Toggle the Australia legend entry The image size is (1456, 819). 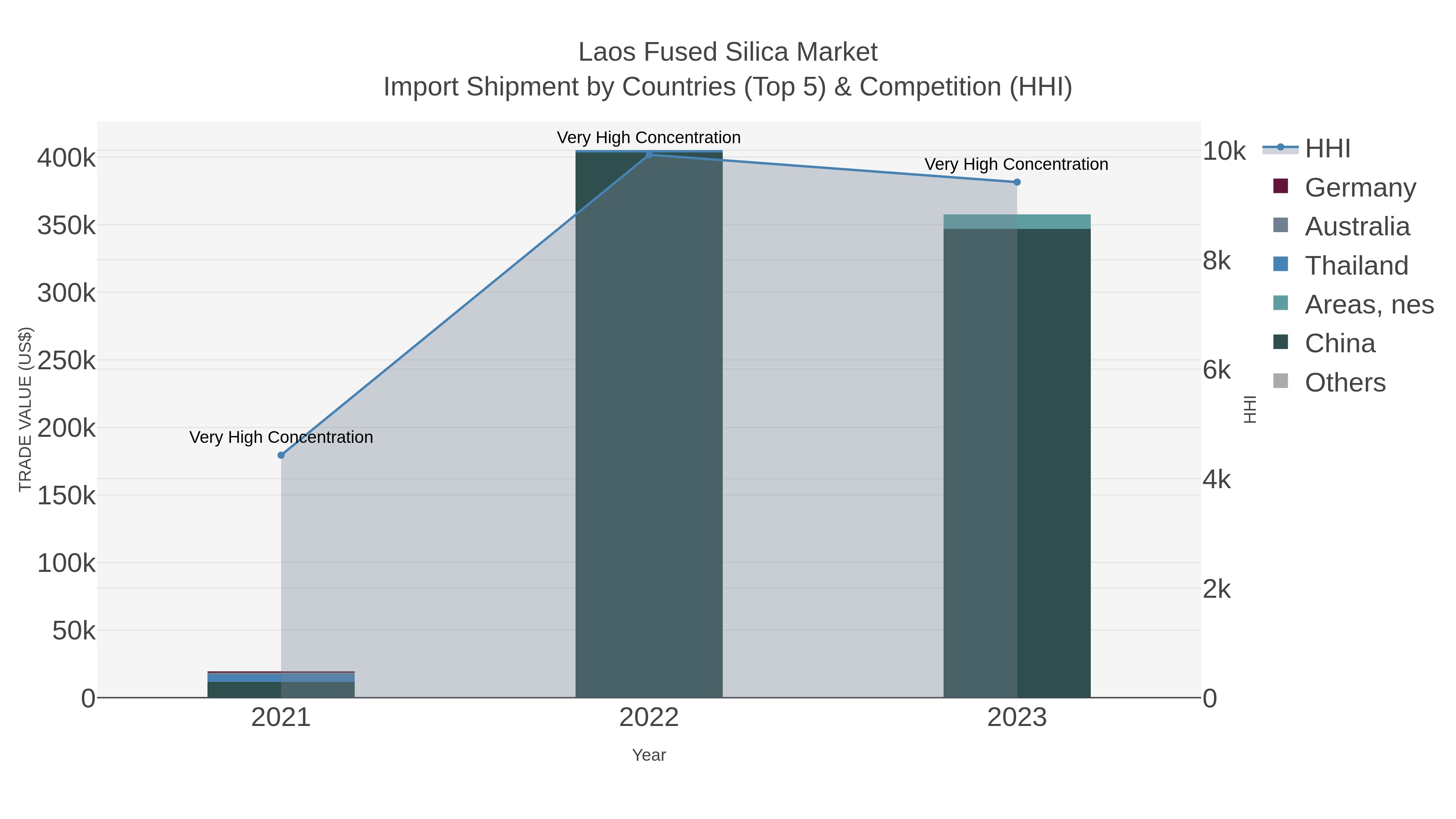(x=1341, y=226)
